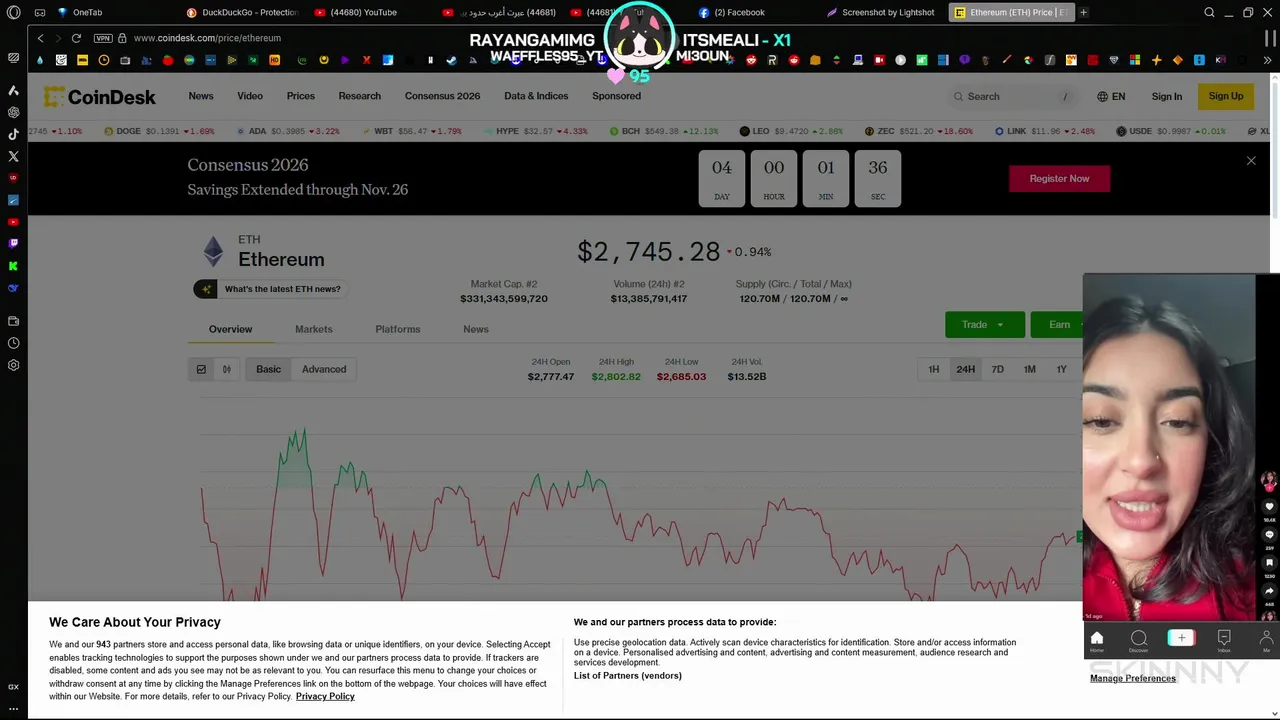The image size is (1280, 720).
Task: Open List of Partners (vendors) link
Action: (x=627, y=676)
